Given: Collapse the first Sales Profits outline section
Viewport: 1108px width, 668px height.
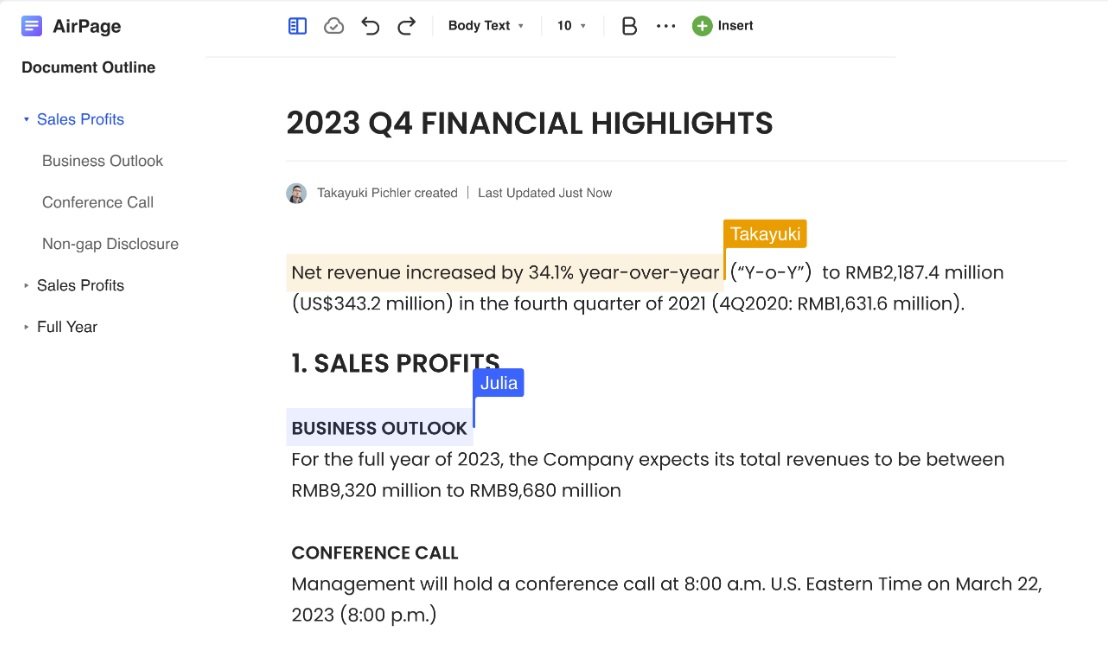Looking at the screenshot, I should [x=27, y=120].
